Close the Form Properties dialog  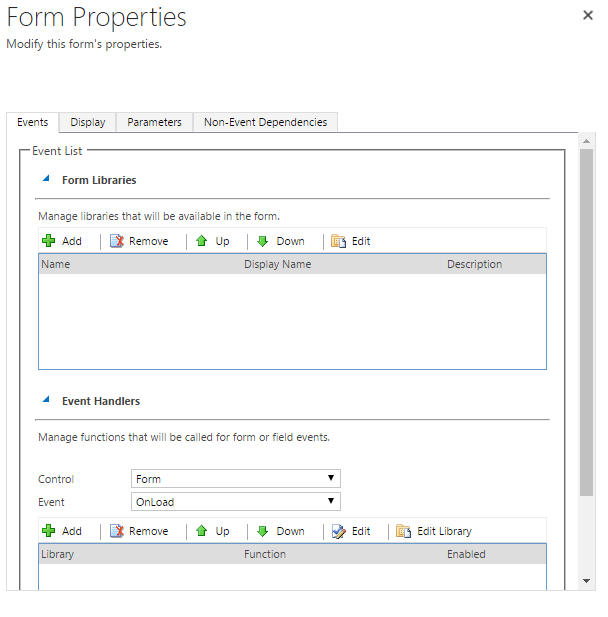pyautogui.click(x=587, y=16)
